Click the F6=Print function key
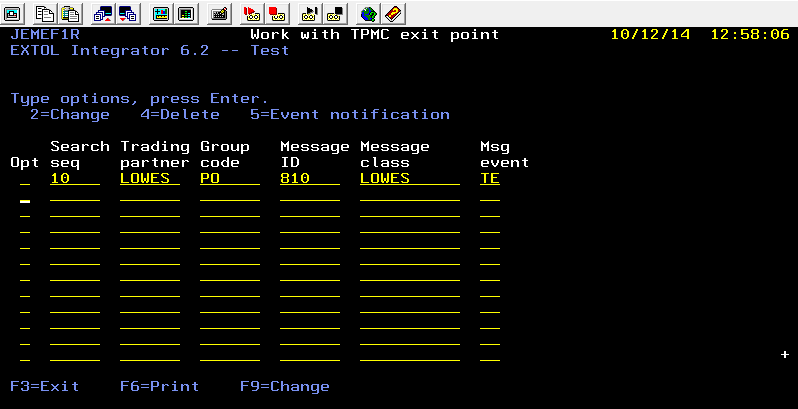 [159, 387]
